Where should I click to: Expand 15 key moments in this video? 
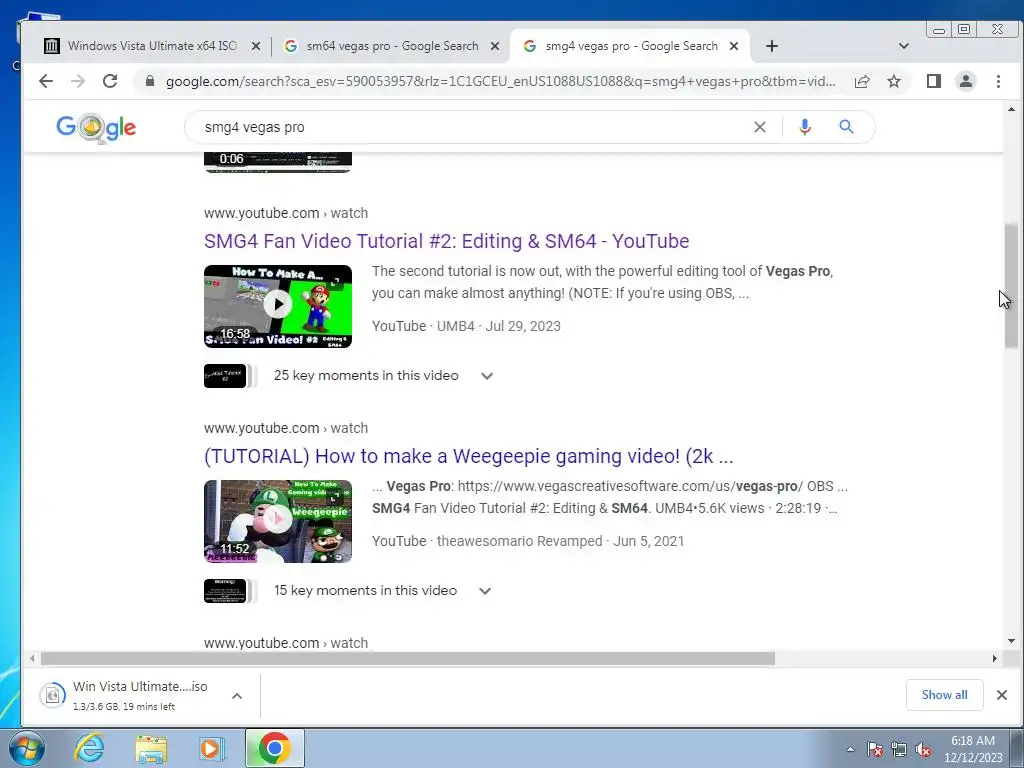pyautogui.click(x=485, y=591)
